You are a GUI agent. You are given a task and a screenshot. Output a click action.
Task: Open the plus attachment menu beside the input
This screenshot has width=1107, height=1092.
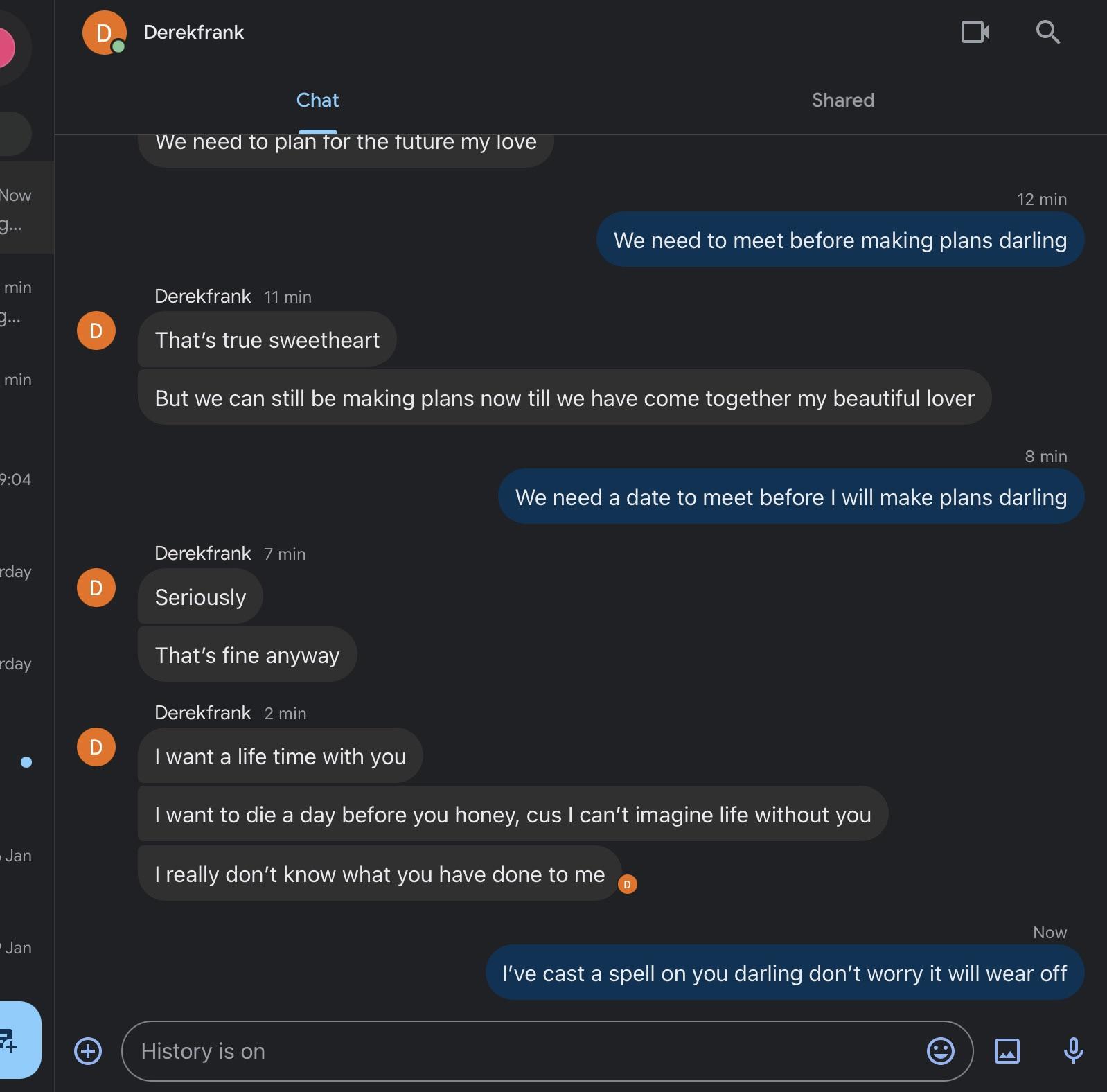point(88,1051)
